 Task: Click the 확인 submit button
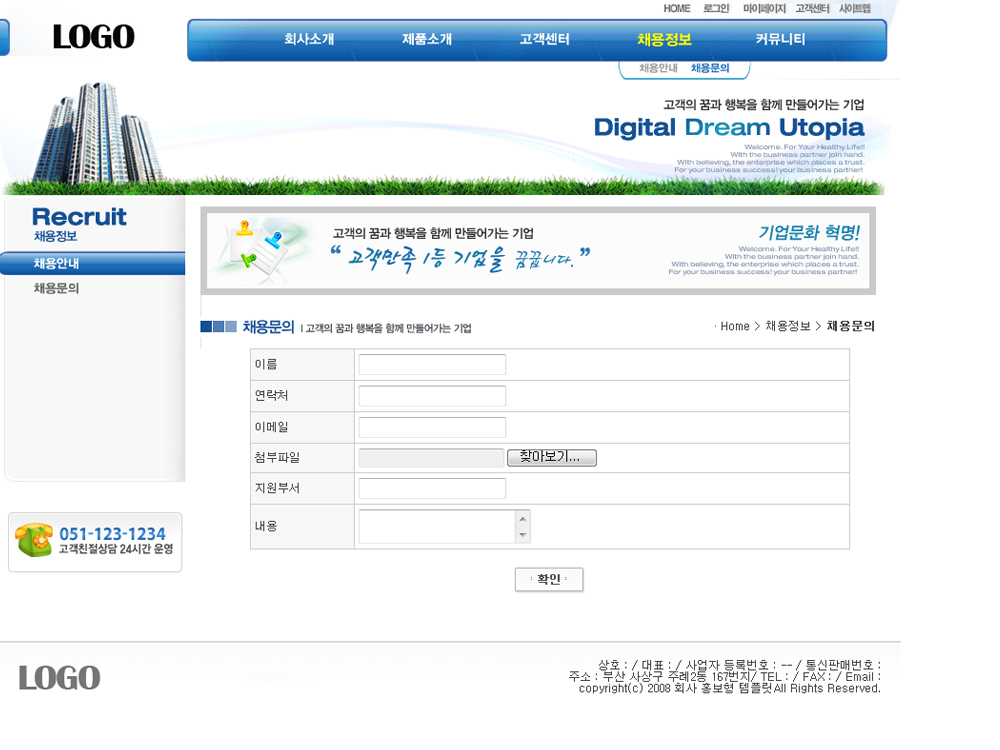click(549, 580)
